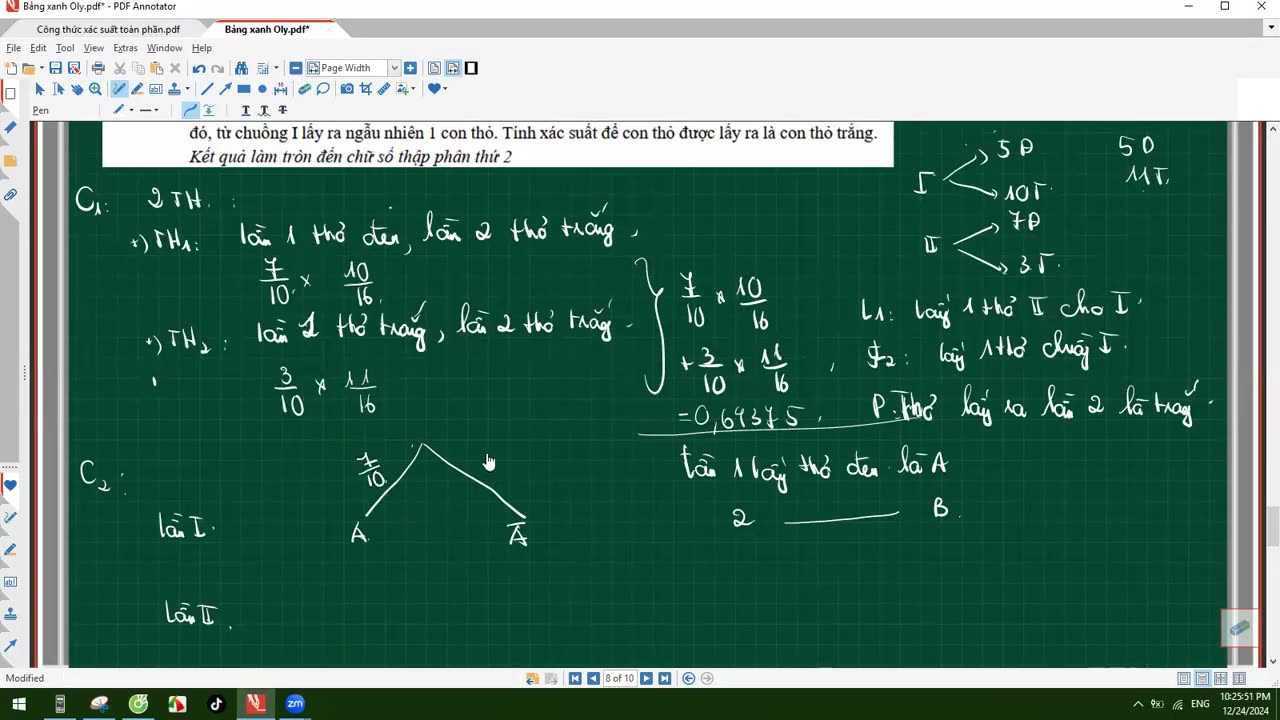
Task: Open the attachments paperclip sidebar tab
Action: [x=10, y=195]
